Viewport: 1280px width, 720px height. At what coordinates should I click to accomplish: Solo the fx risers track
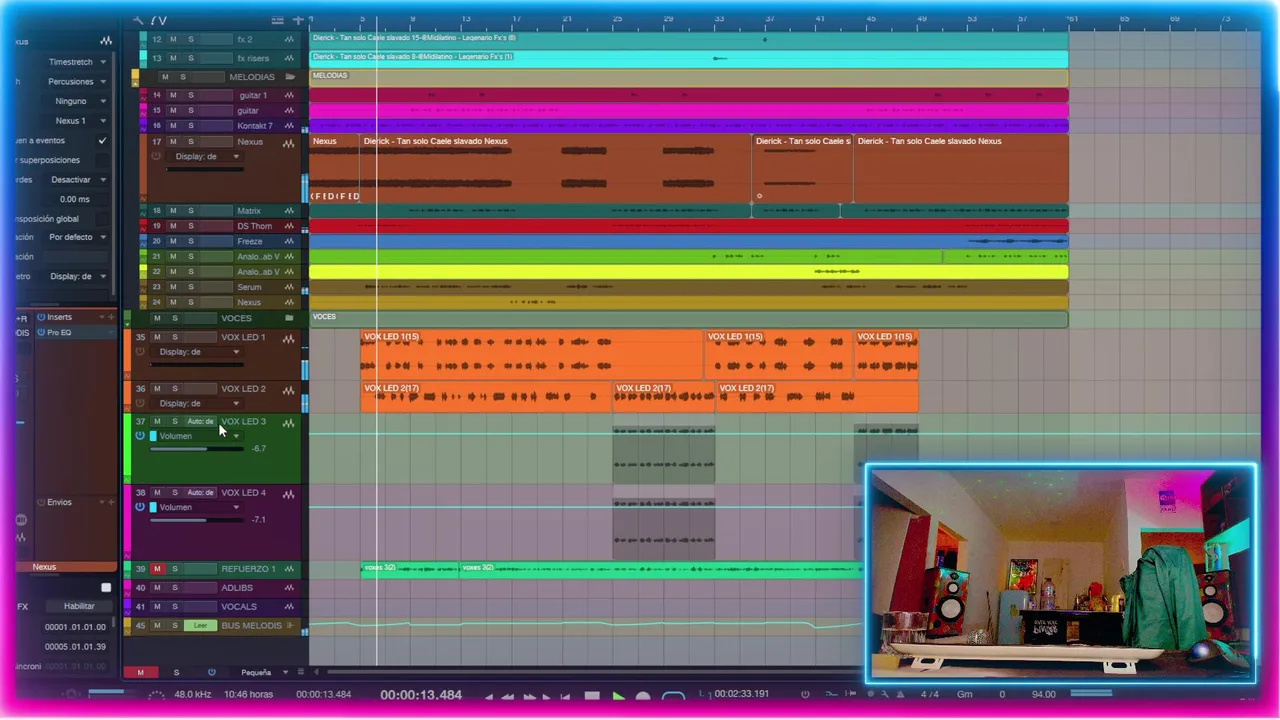190,58
